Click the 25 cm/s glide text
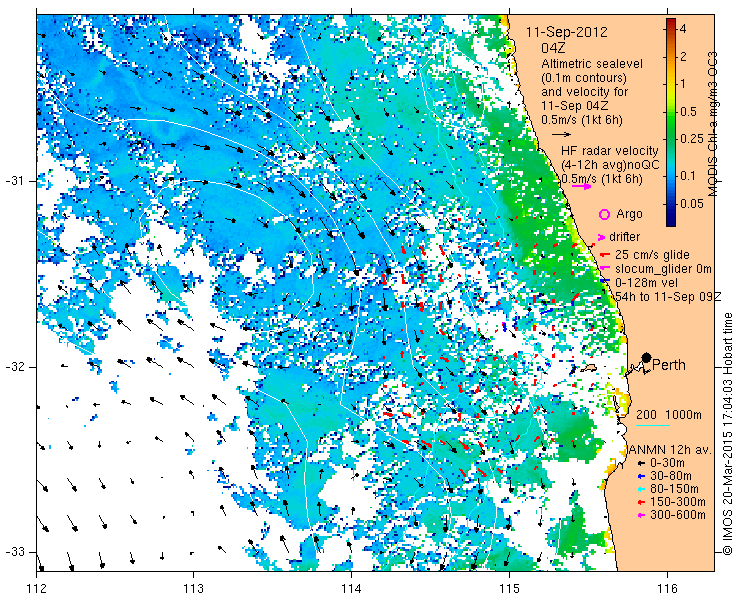Viewport: 740px width, 600px height. point(652,255)
